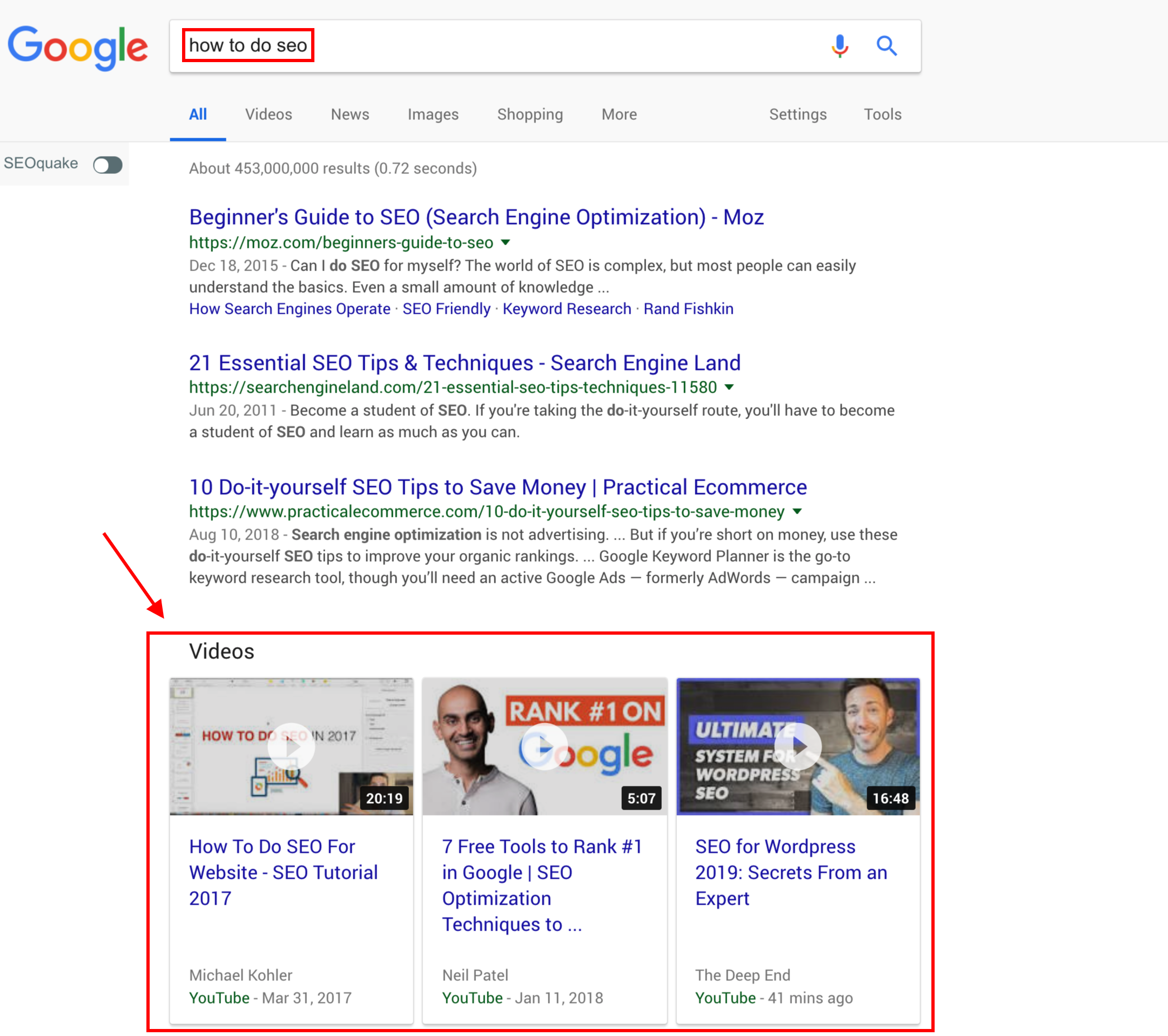Open How To Do SEO For Website title
Image resolution: width=1168 pixels, height=1036 pixels.
(x=284, y=872)
